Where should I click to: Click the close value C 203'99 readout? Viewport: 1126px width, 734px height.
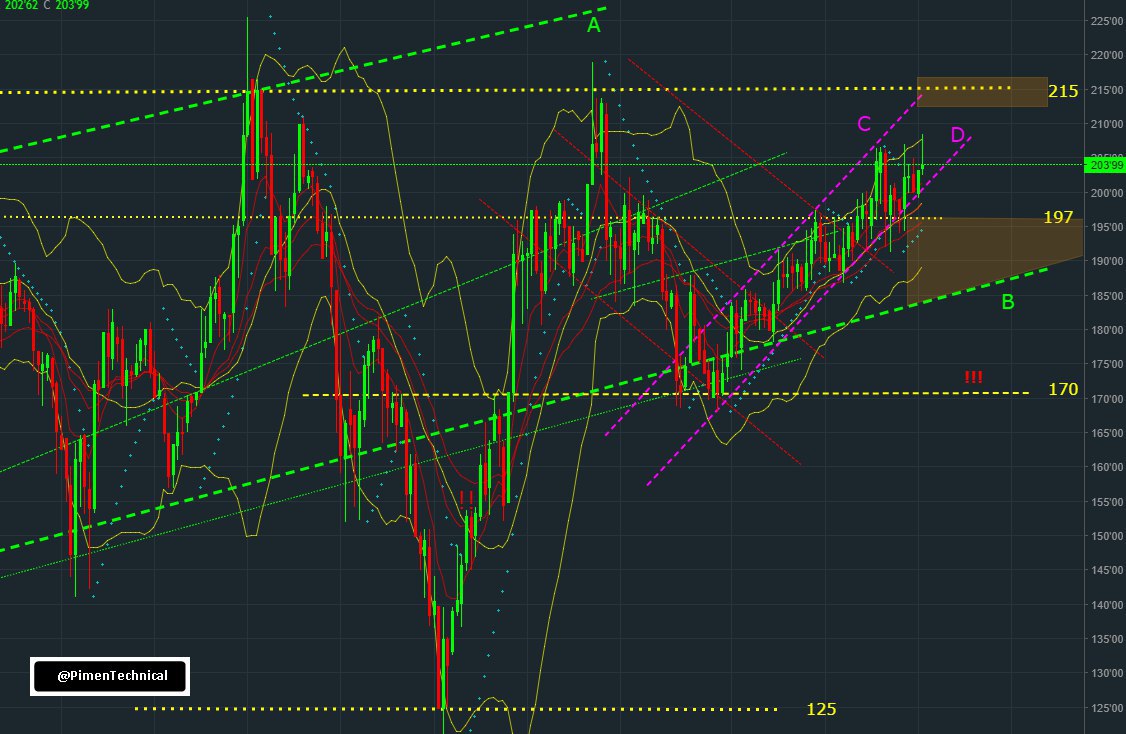[66, 5]
